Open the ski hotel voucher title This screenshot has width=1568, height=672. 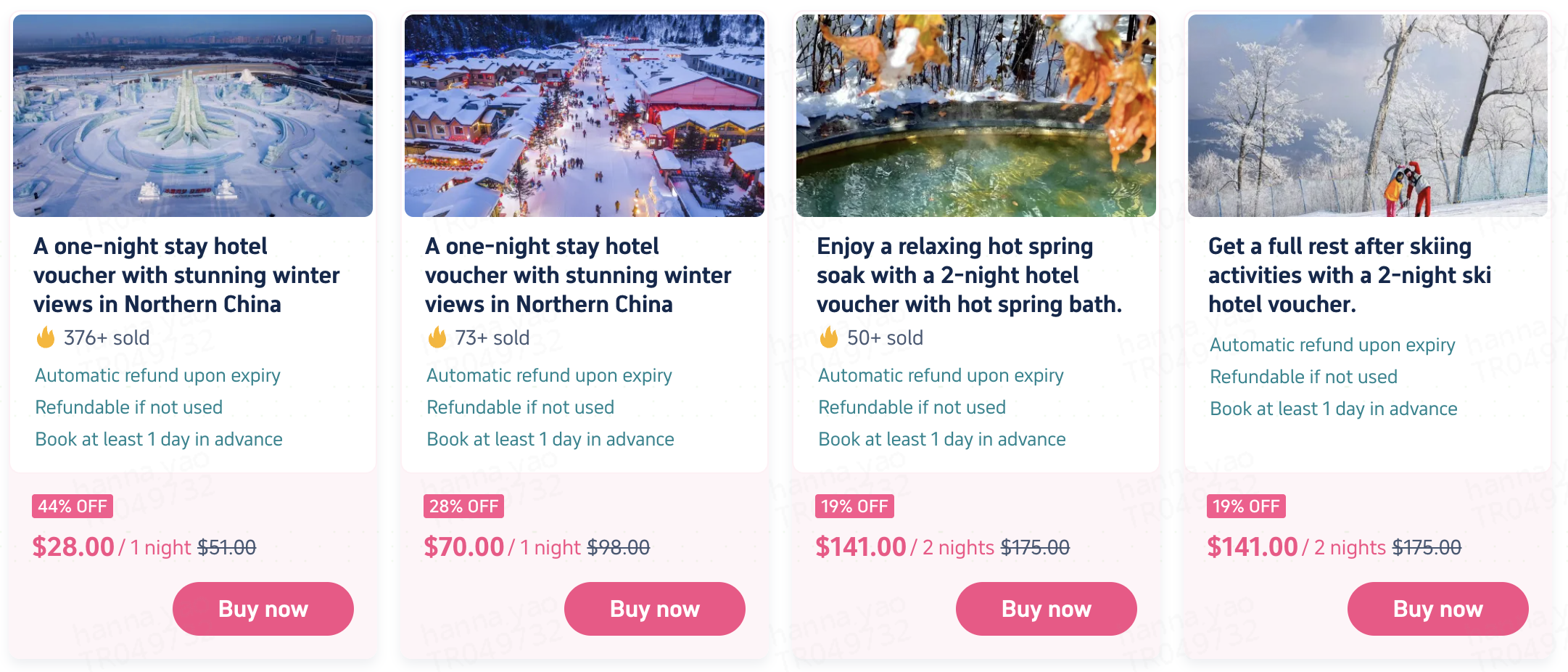coord(1350,275)
